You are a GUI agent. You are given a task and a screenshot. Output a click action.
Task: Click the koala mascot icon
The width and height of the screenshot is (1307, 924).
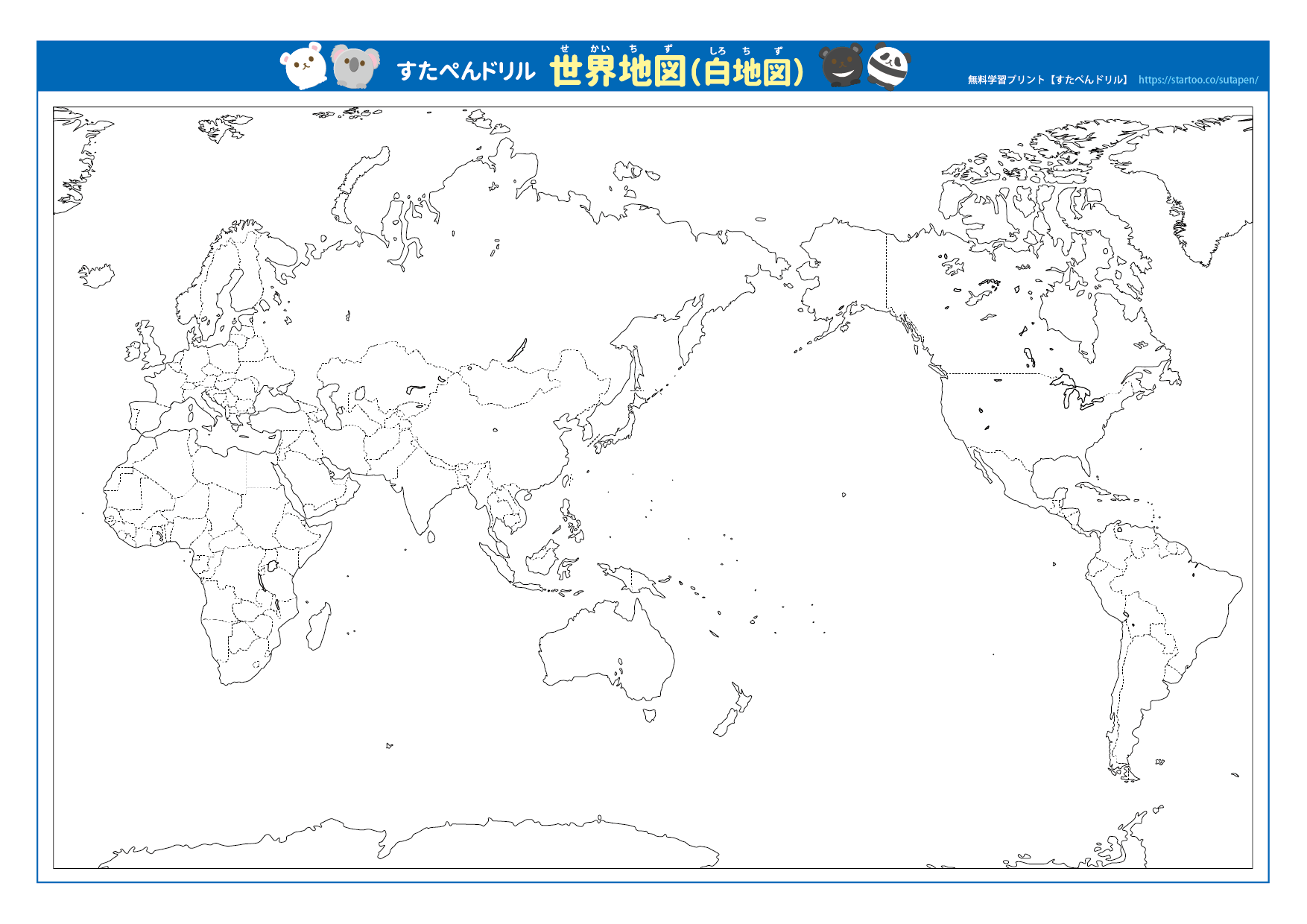354,66
